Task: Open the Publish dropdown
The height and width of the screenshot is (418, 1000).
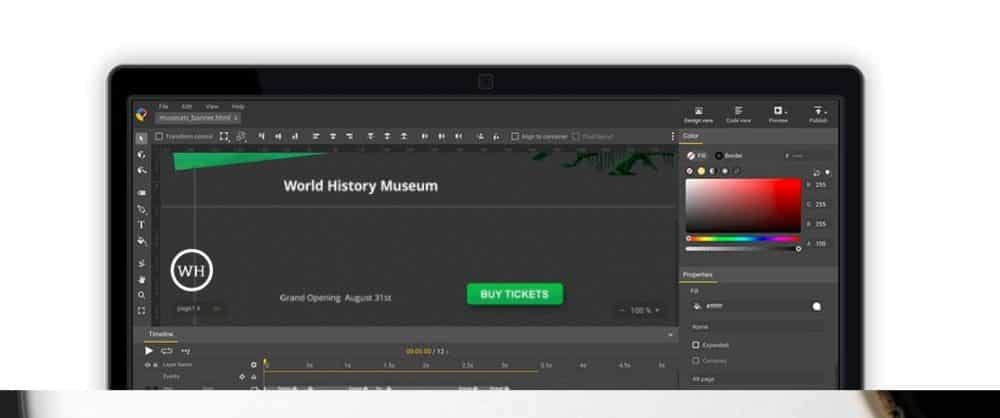Action: tap(818, 114)
